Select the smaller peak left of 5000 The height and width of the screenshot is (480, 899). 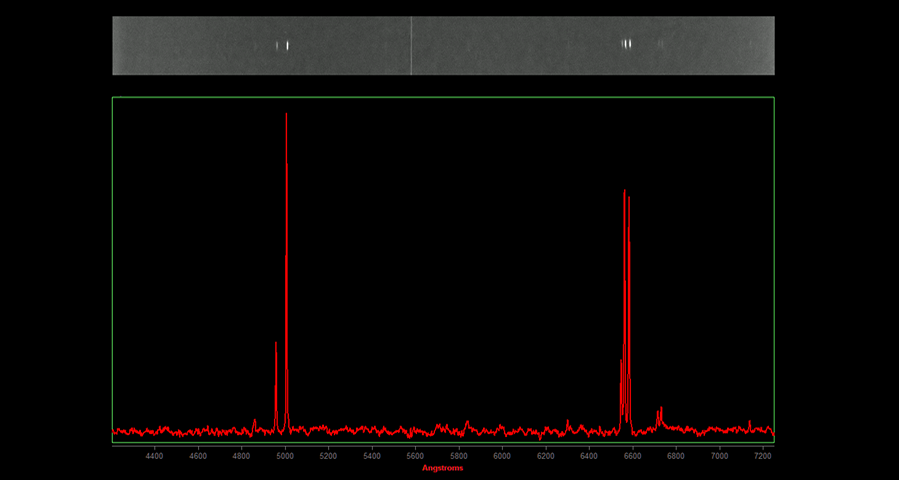tap(276, 343)
